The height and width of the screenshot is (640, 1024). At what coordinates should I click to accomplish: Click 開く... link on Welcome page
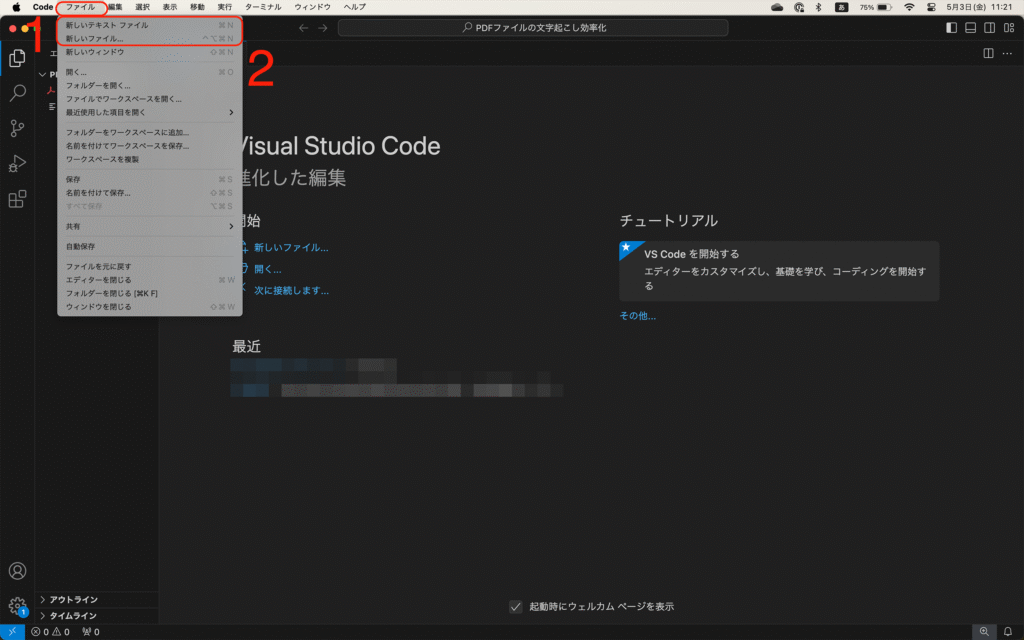268,269
